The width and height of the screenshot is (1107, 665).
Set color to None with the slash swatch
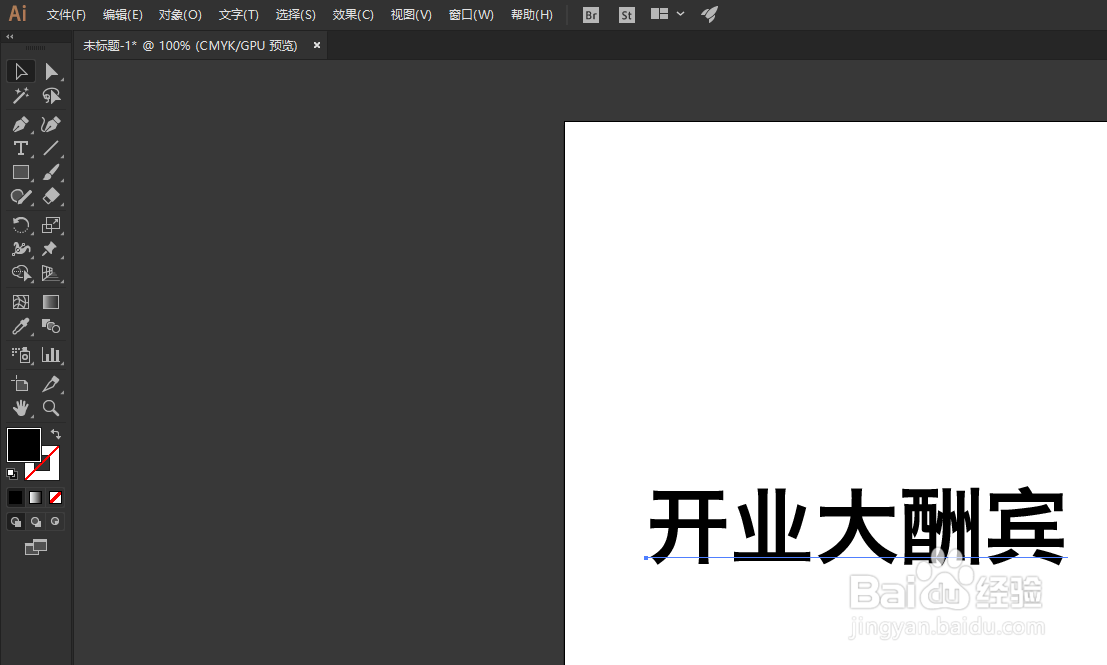tap(55, 497)
